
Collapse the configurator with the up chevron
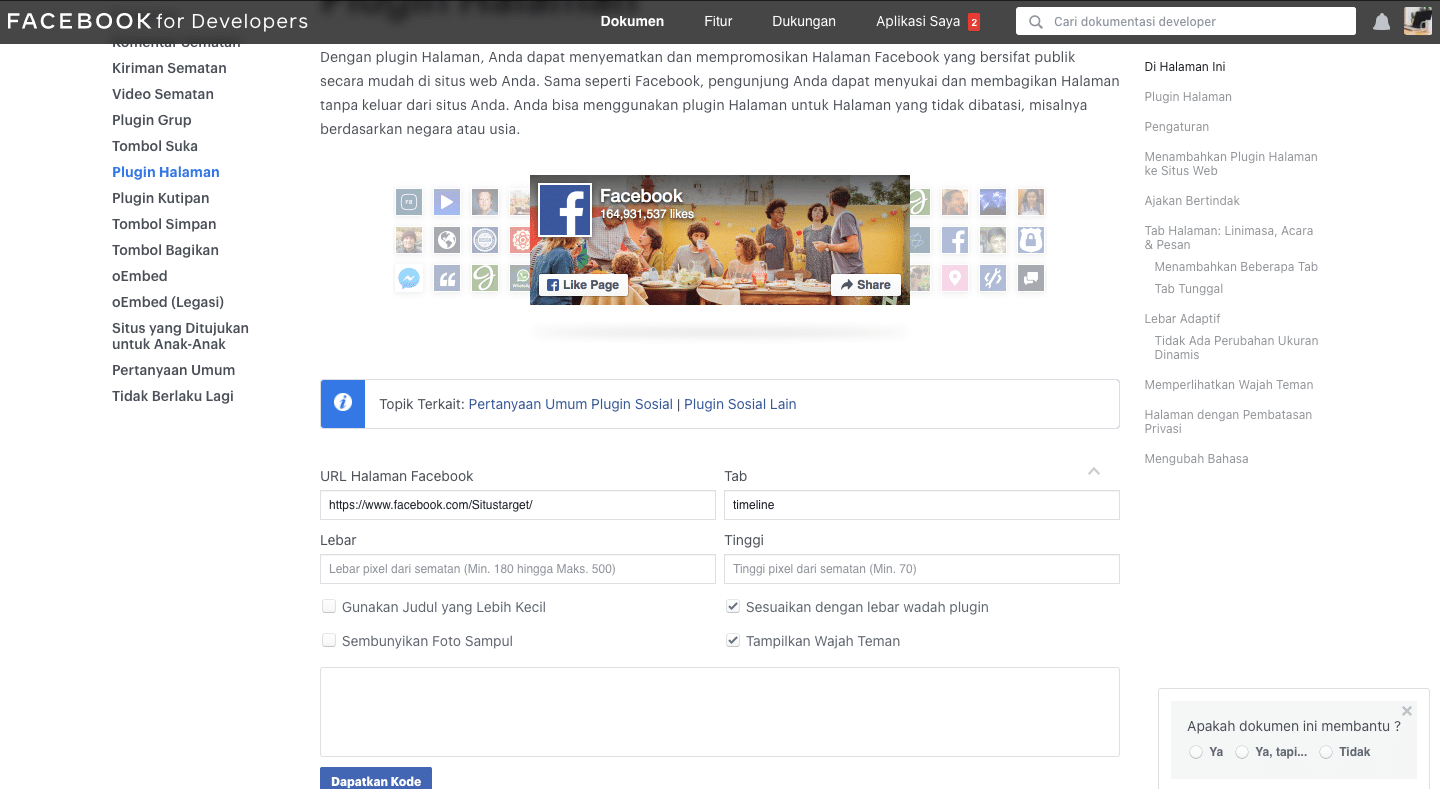pyautogui.click(x=1094, y=471)
